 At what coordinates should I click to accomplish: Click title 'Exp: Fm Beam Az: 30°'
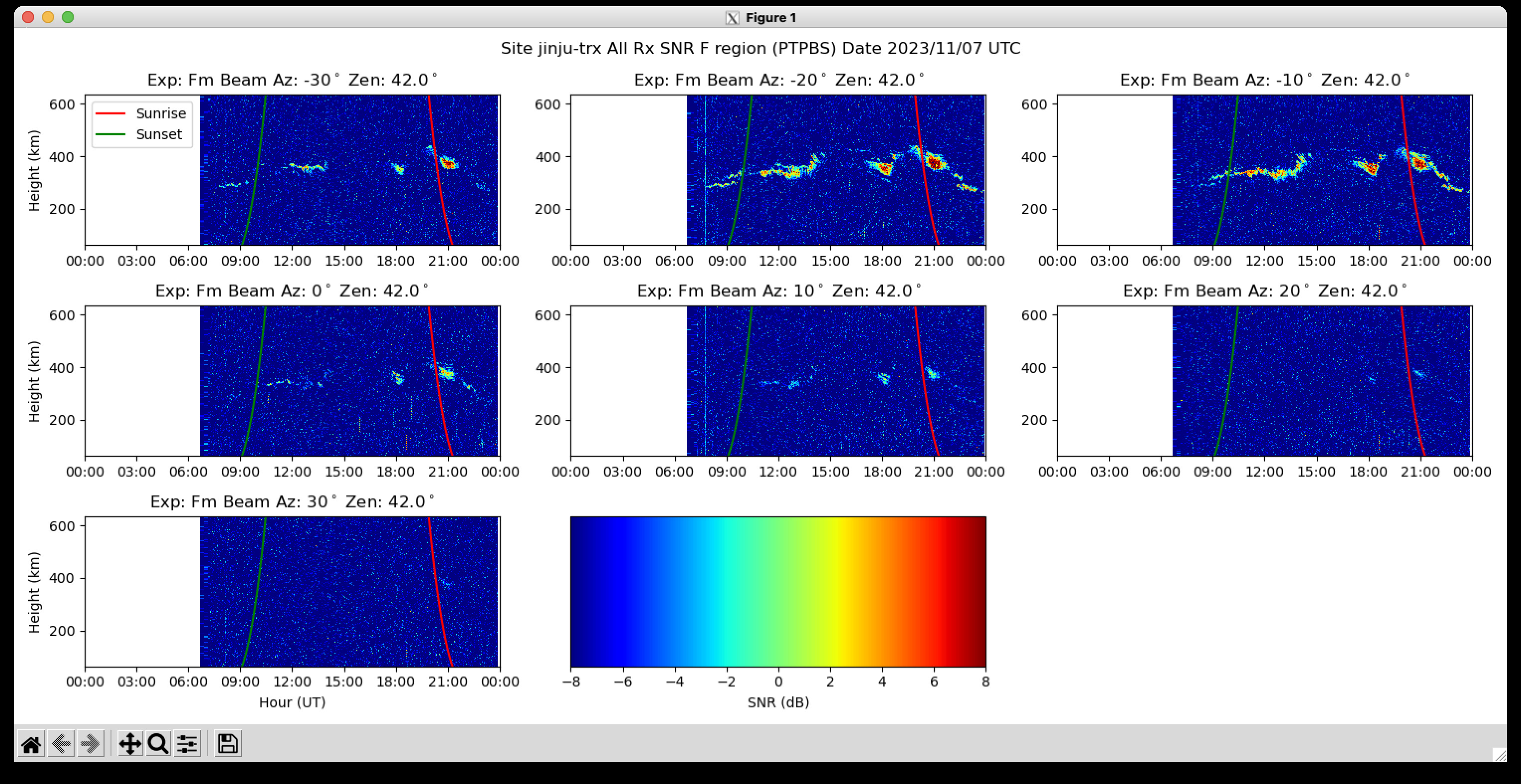click(x=292, y=501)
